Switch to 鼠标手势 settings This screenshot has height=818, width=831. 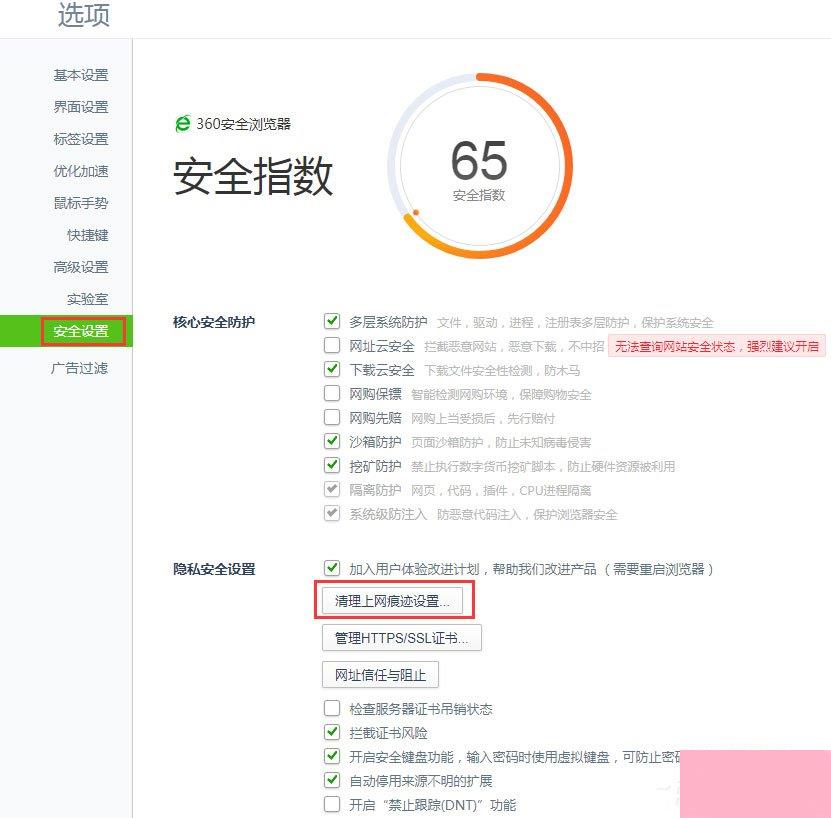coord(81,203)
